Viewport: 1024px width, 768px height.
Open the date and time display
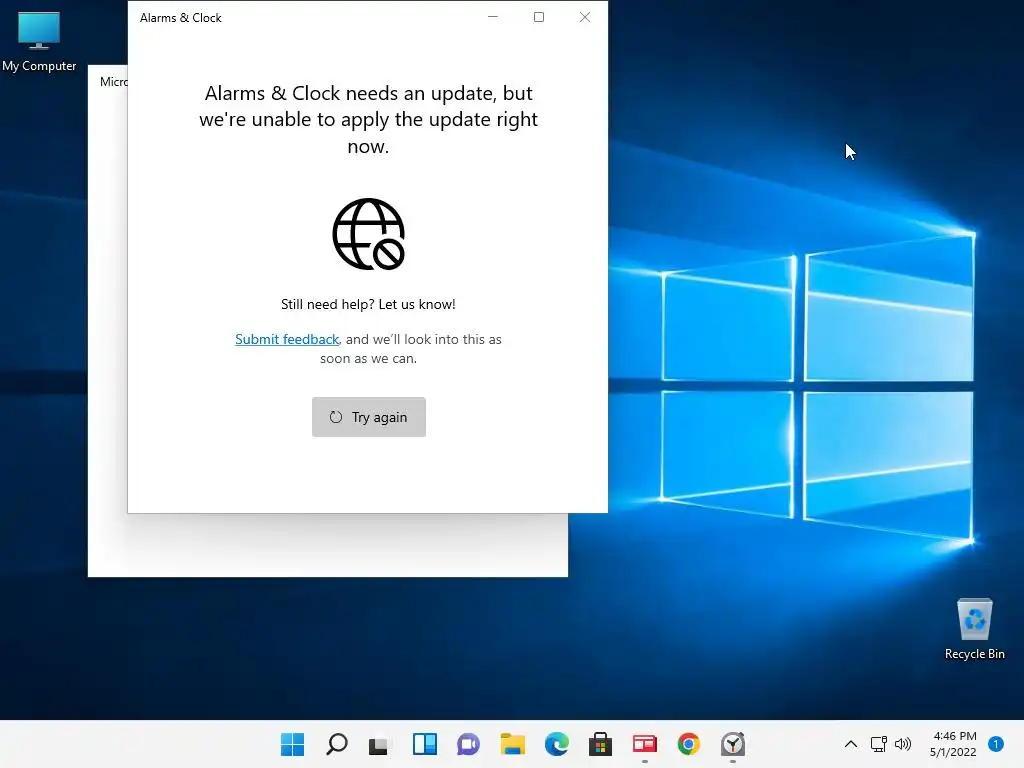click(x=953, y=744)
